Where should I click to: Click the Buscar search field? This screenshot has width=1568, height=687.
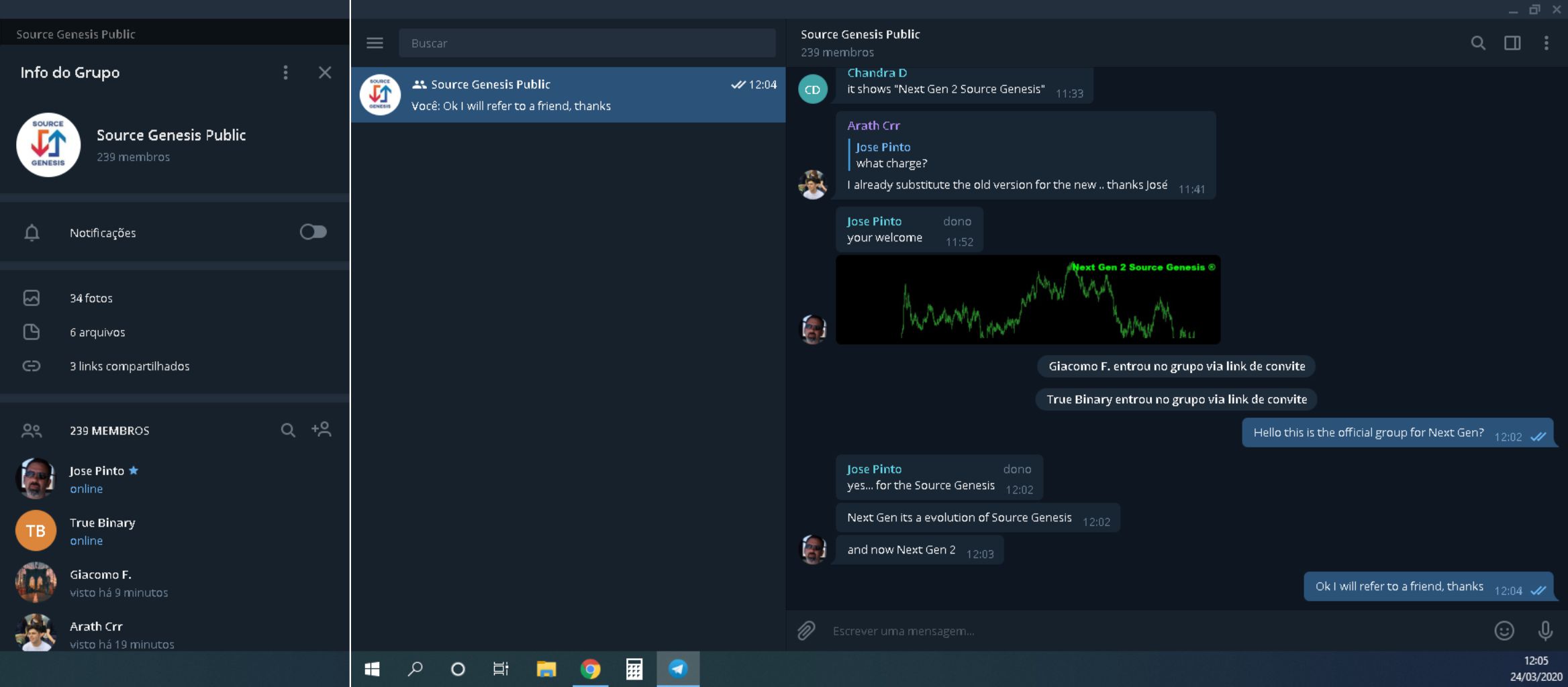pyautogui.click(x=587, y=43)
